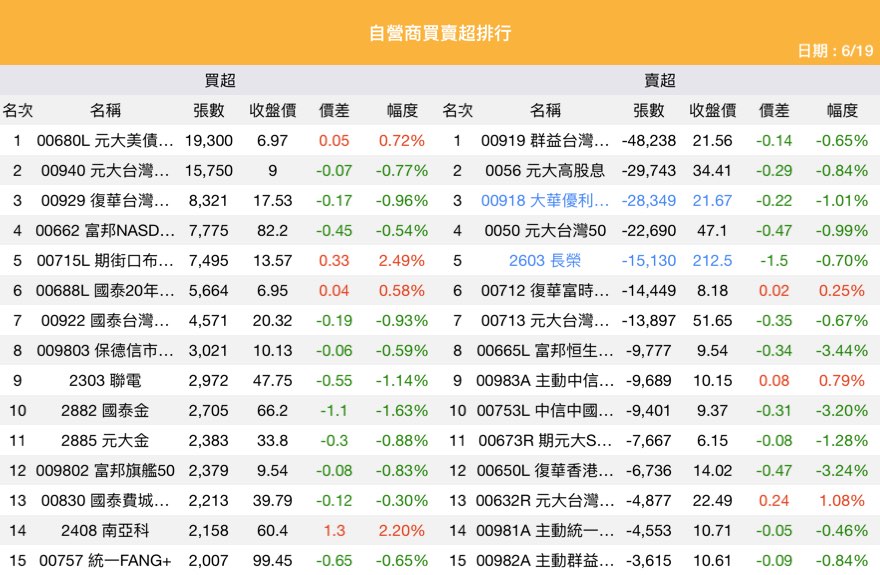Click blue closing price 212.5

[712, 260]
